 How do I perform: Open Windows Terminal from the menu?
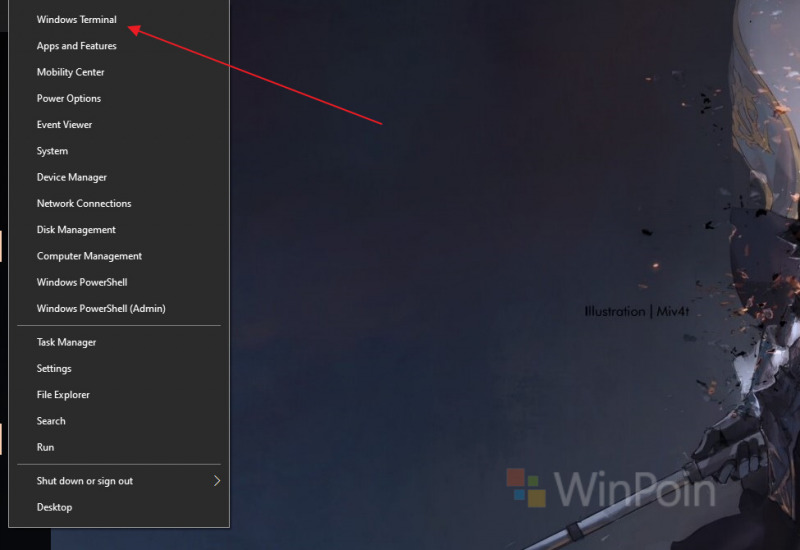pos(119,19)
